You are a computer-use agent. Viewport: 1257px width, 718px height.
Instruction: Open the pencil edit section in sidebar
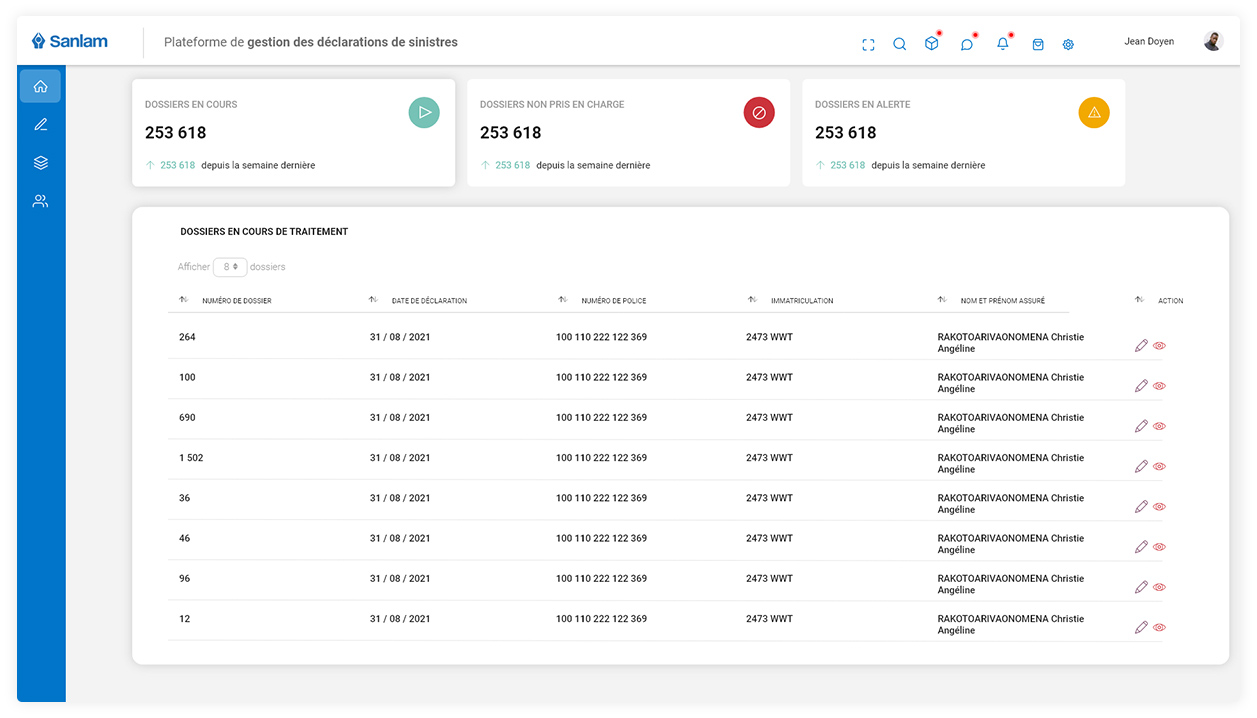tap(40, 125)
